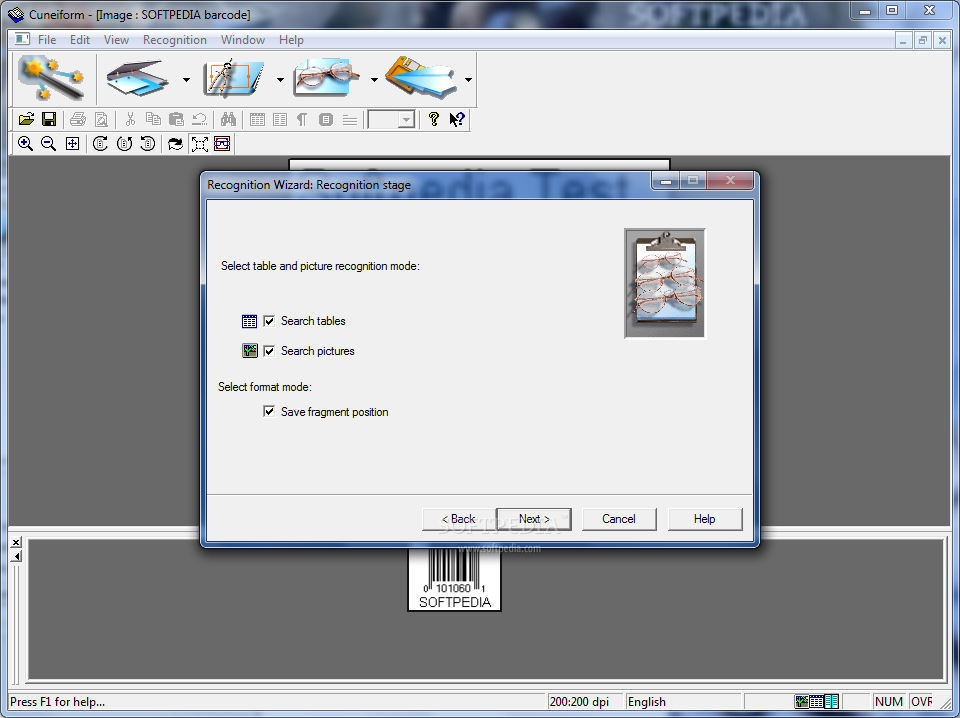Click the large recognition glasses icon

[326, 78]
